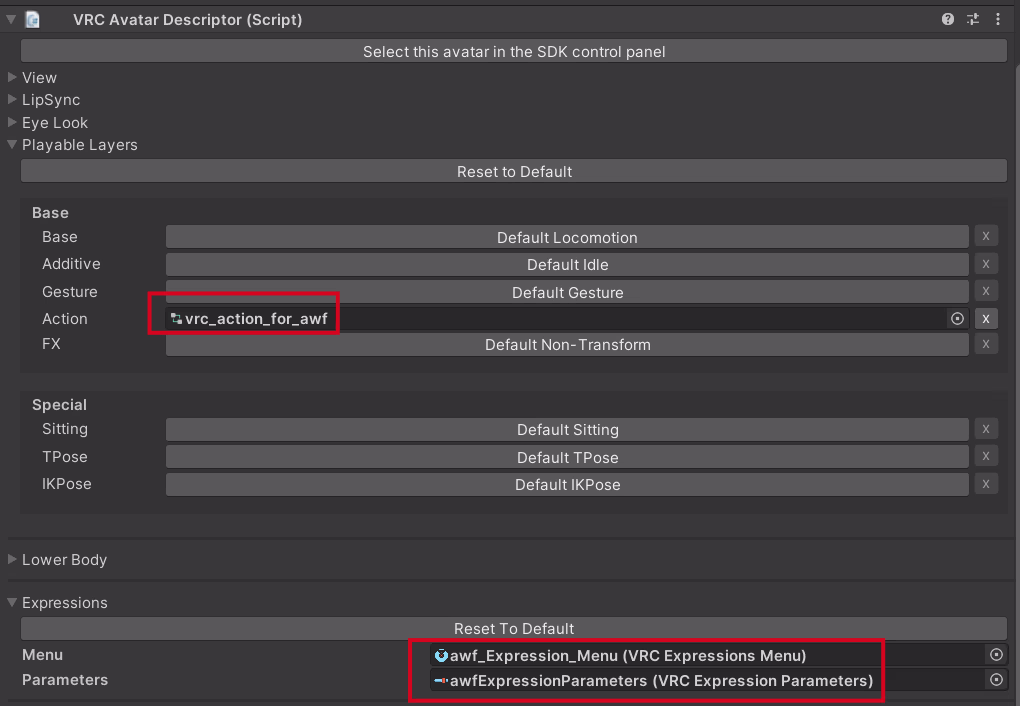1020x706 pixels.
Task: Clear the Additive layer with its X
Action: coord(986,264)
